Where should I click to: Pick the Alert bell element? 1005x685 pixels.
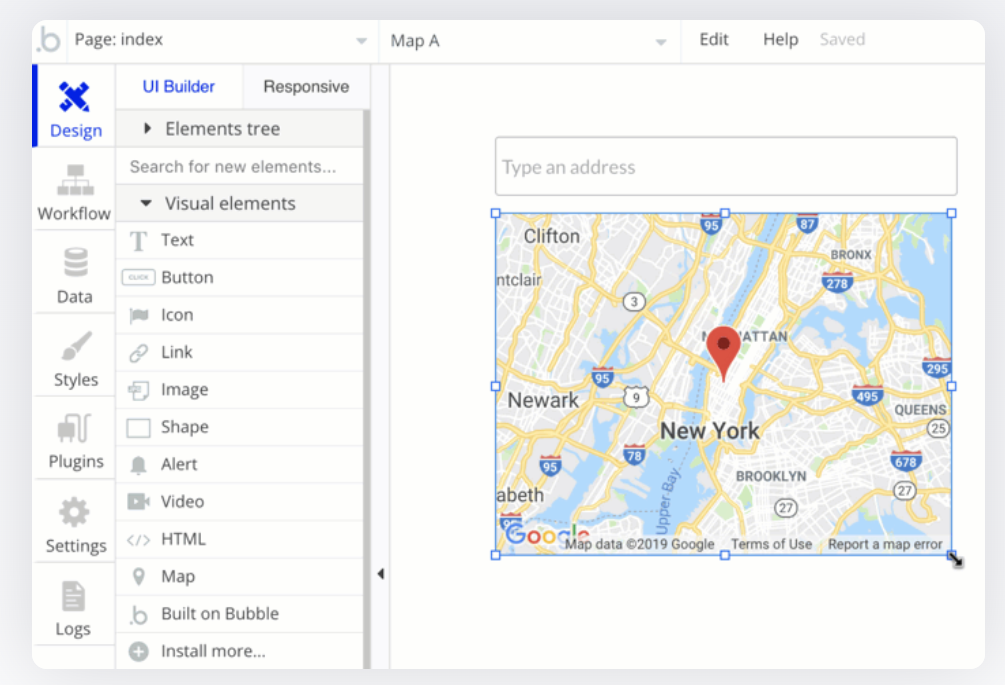(179, 464)
